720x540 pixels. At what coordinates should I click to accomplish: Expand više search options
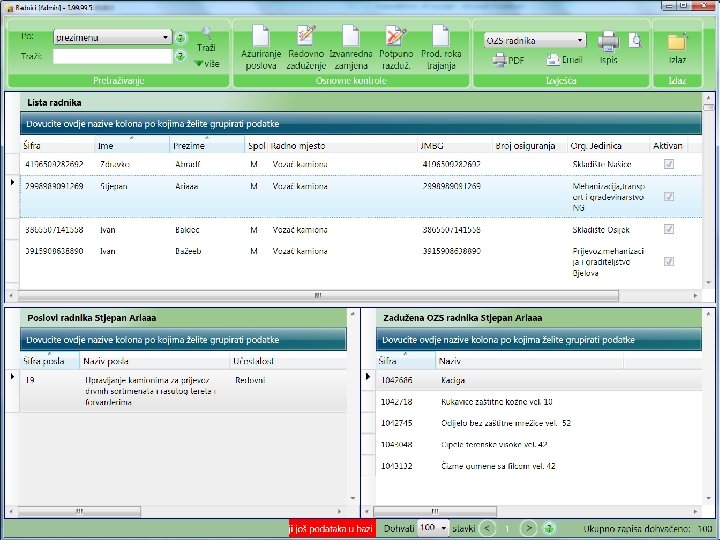click(207, 63)
